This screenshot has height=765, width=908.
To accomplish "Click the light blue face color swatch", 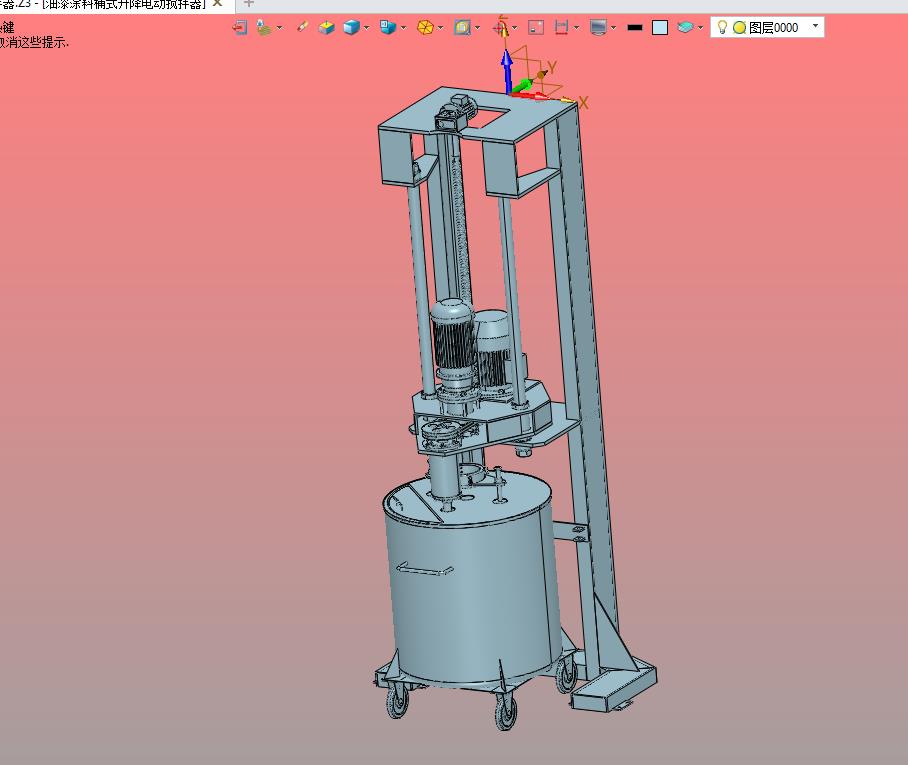I will coord(660,28).
